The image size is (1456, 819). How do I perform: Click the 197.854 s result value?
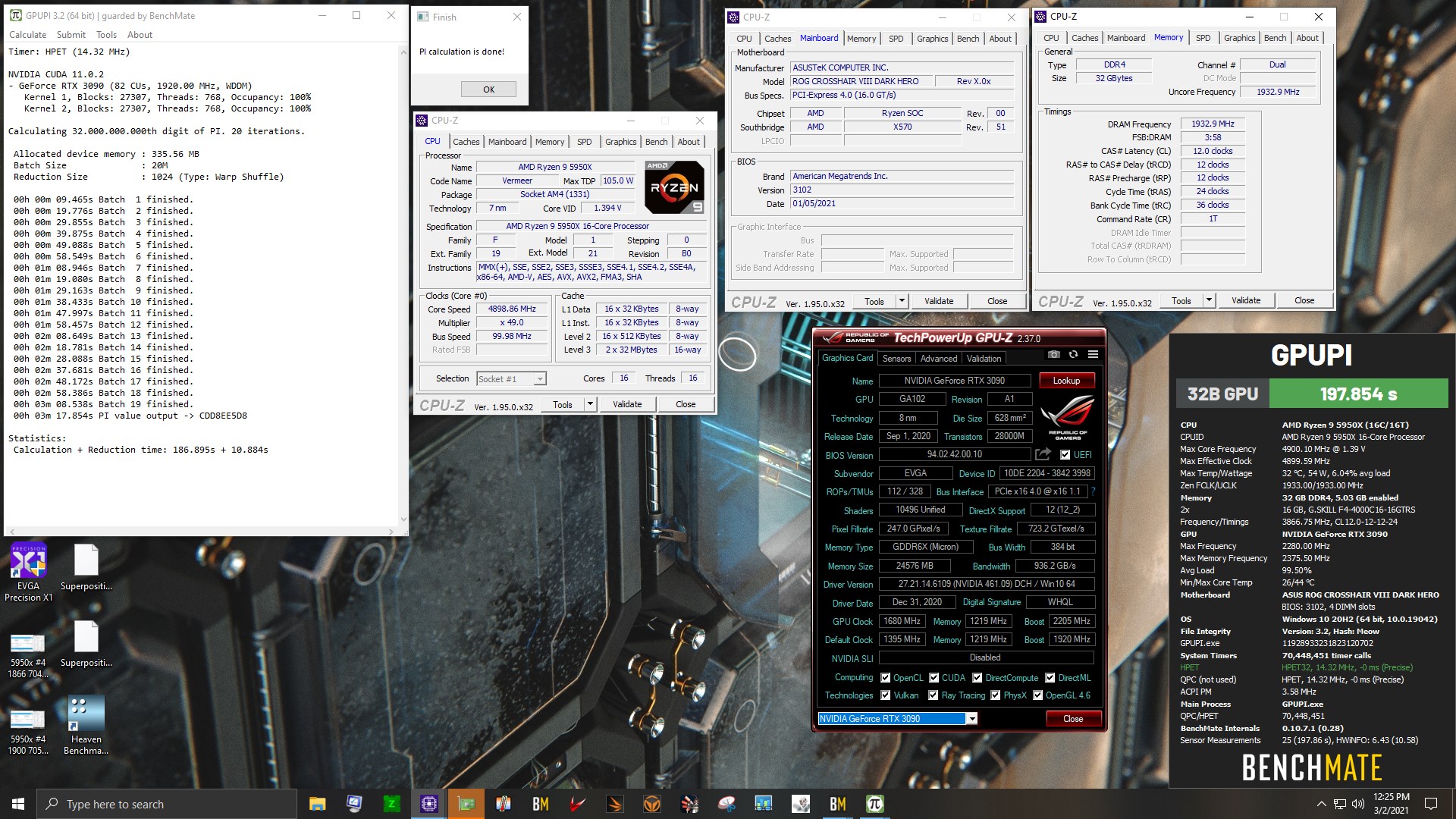tap(1358, 394)
